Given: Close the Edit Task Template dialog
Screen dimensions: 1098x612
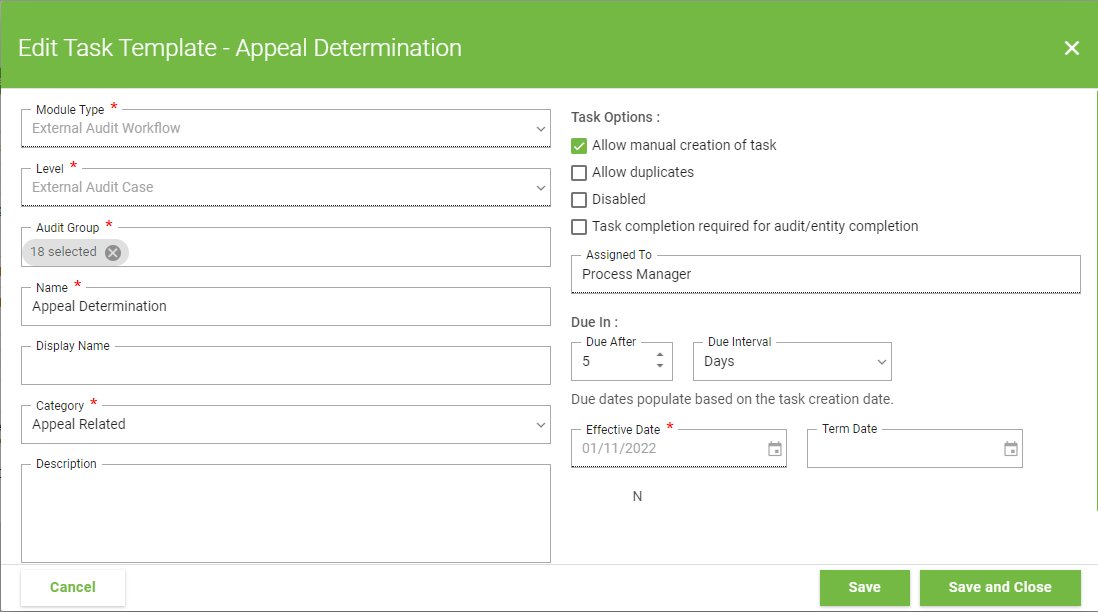Looking at the screenshot, I should pyautogui.click(x=1072, y=47).
